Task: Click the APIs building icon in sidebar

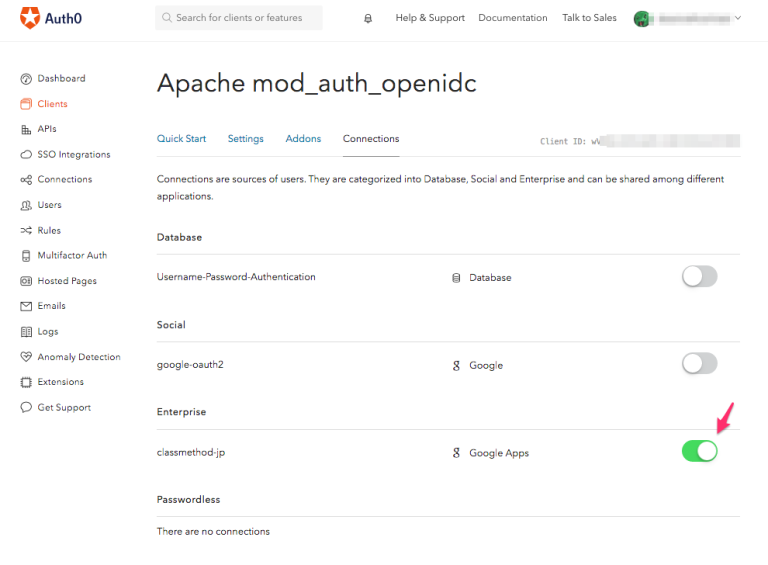Action: click(26, 129)
